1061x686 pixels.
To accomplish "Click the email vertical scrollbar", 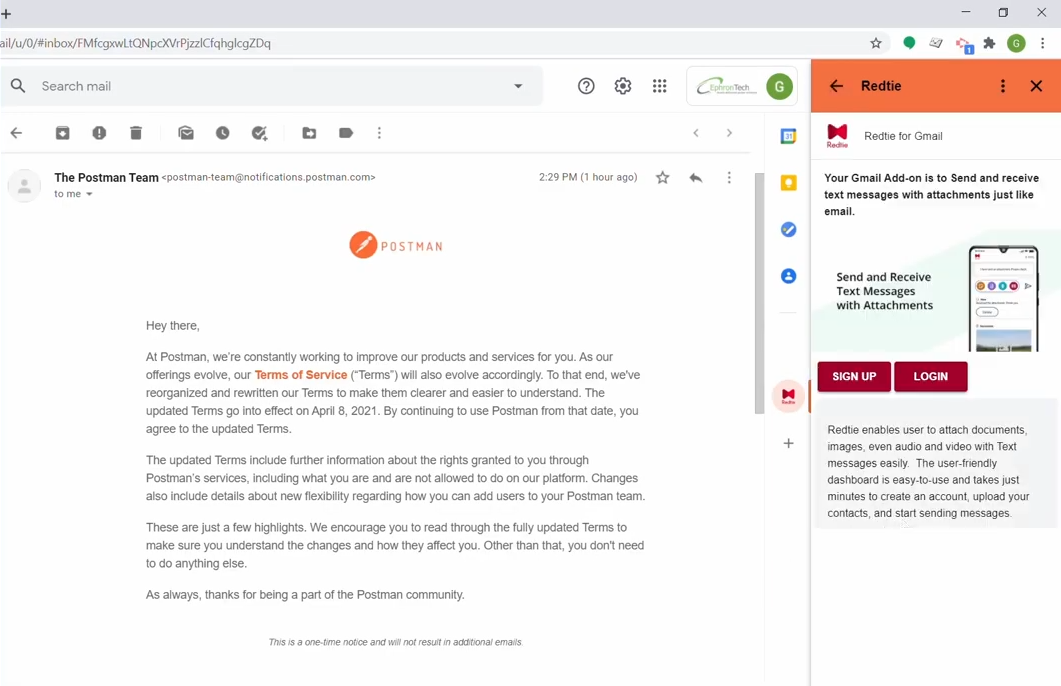I will (x=759, y=293).
